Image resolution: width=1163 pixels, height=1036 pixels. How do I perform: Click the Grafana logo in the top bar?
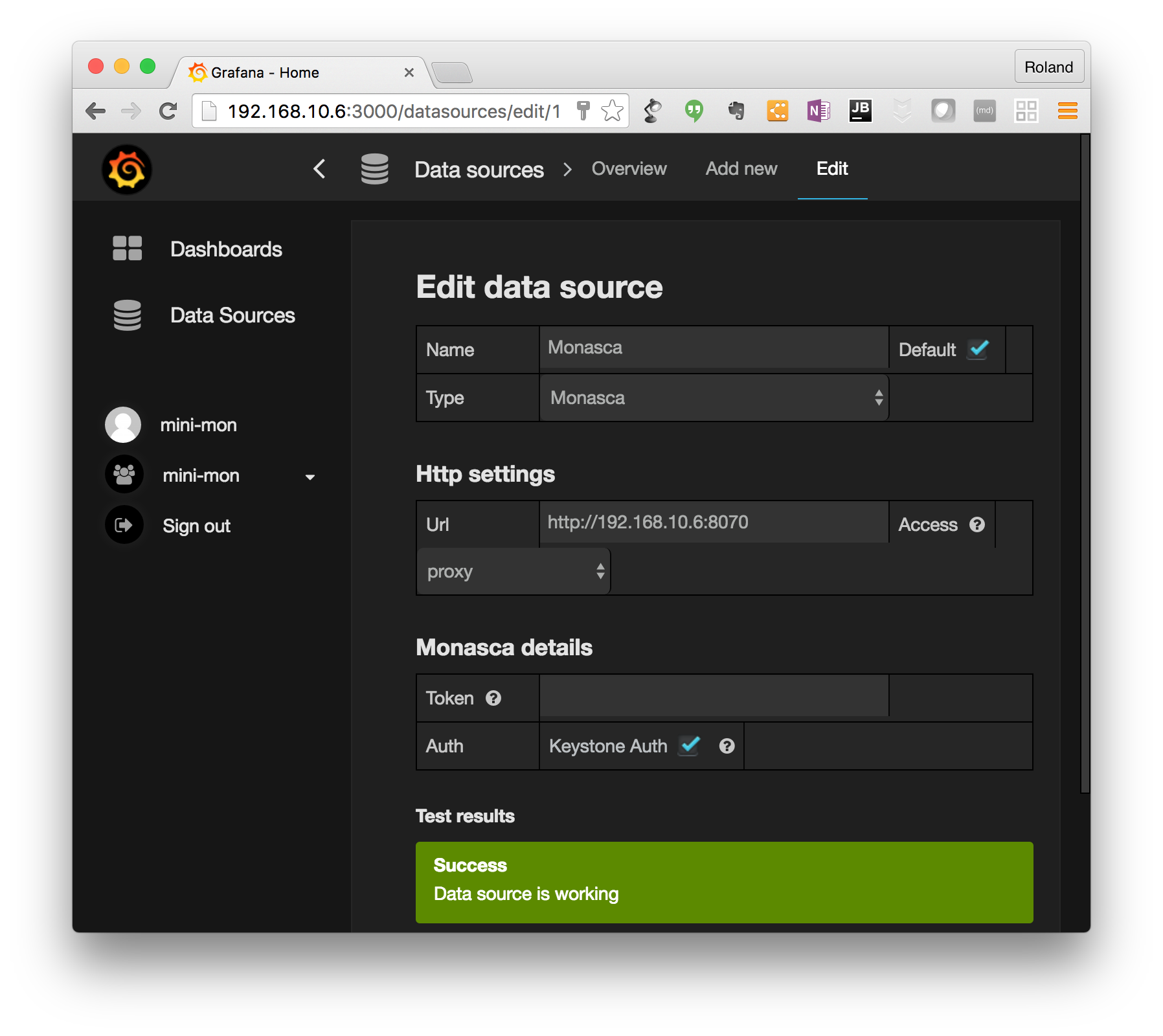tap(127, 170)
